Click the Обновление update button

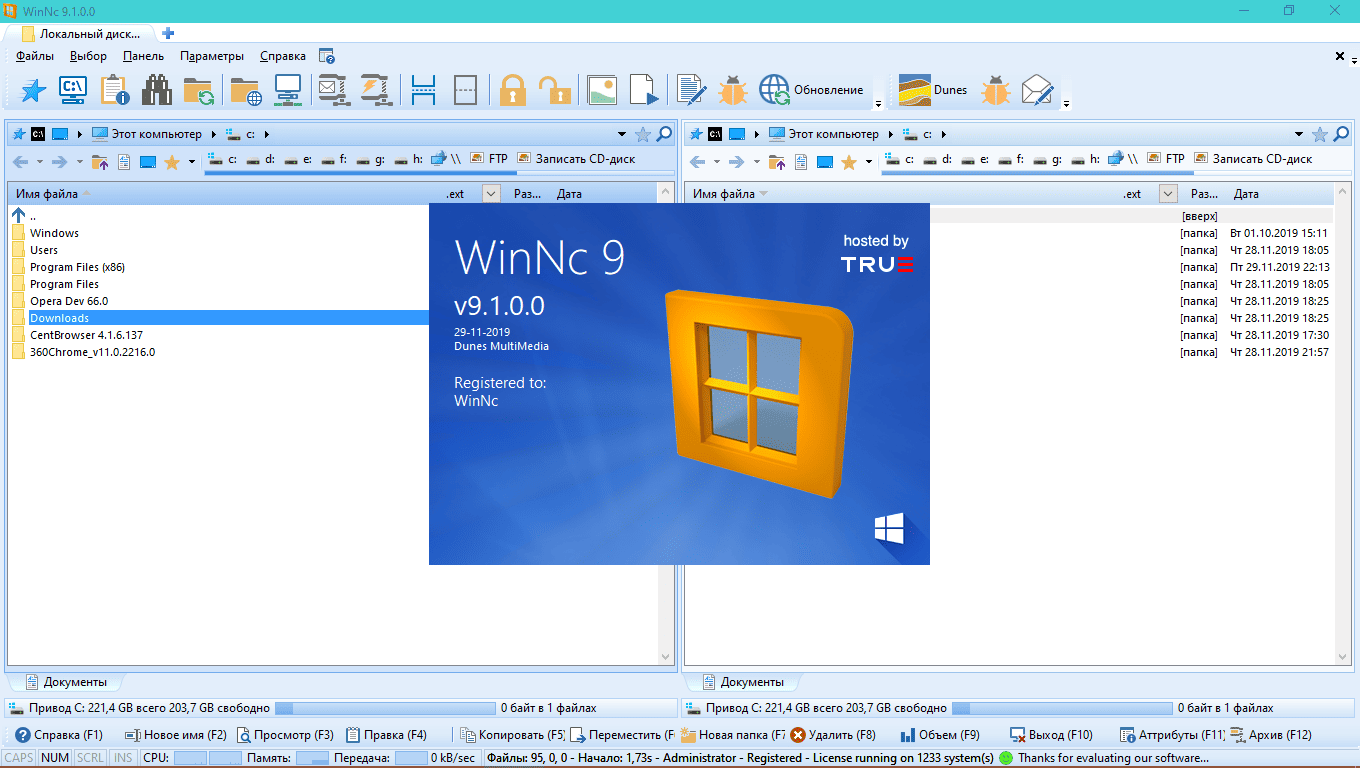pyautogui.click(x=811, y=90)
